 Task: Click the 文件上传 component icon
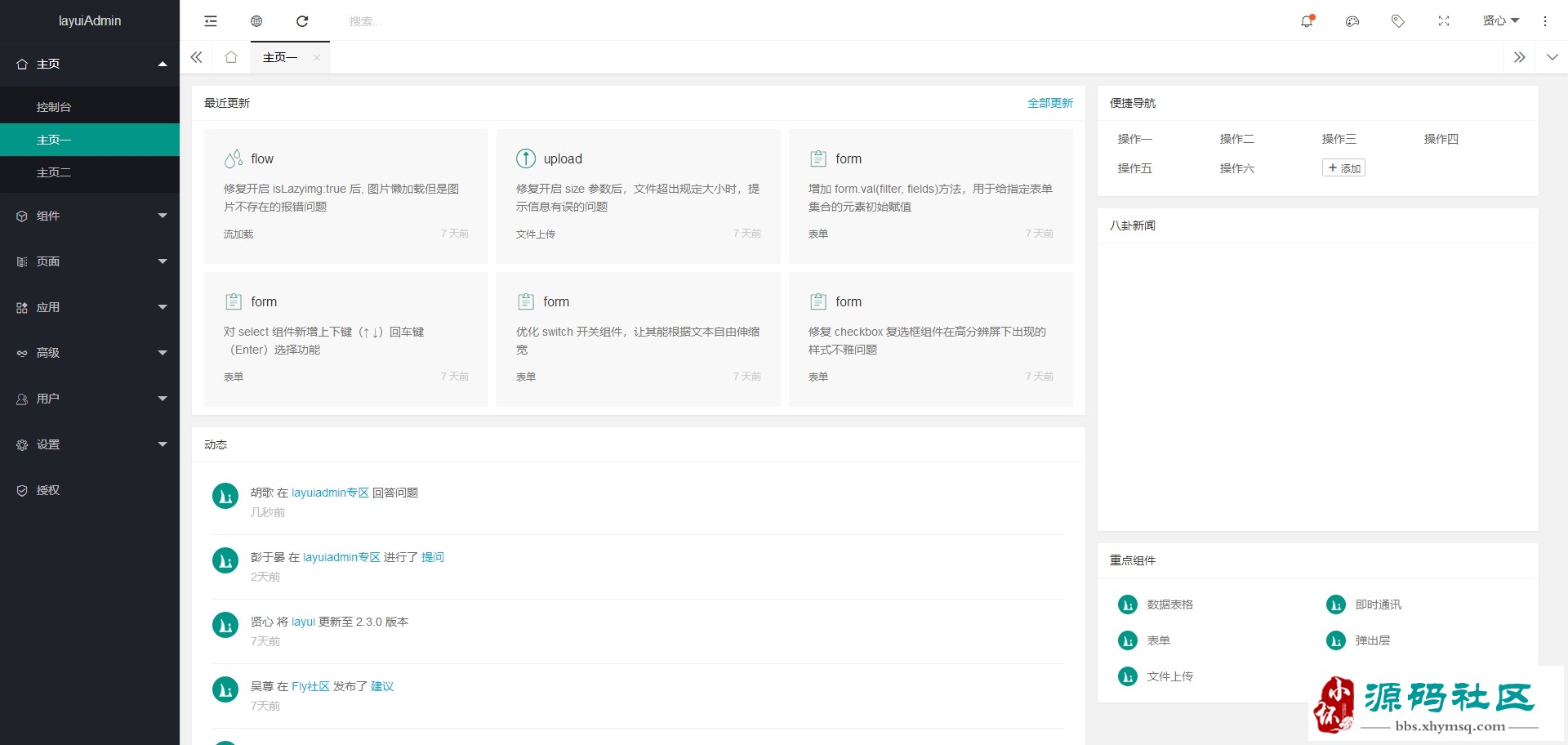coord(1128,676)
